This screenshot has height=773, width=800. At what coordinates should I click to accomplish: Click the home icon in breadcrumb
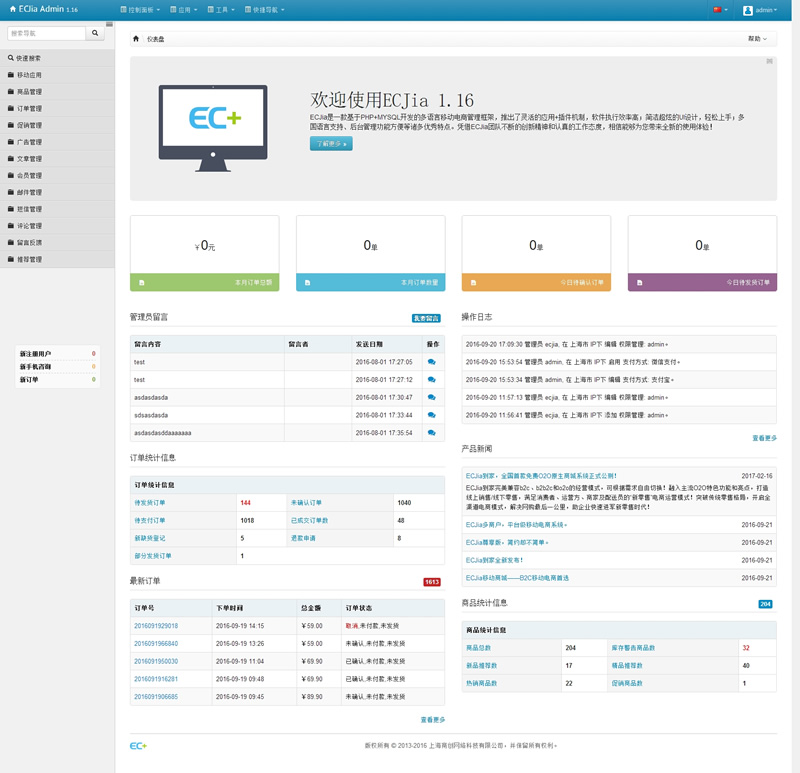click(136, 39)
